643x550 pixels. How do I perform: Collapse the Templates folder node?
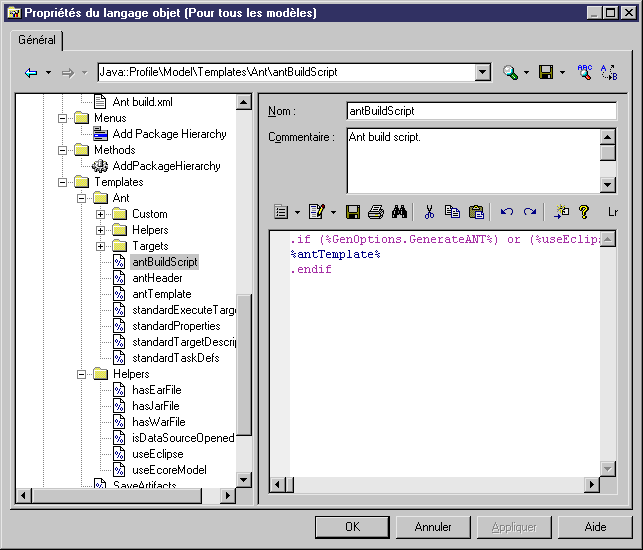pos(64,182)
